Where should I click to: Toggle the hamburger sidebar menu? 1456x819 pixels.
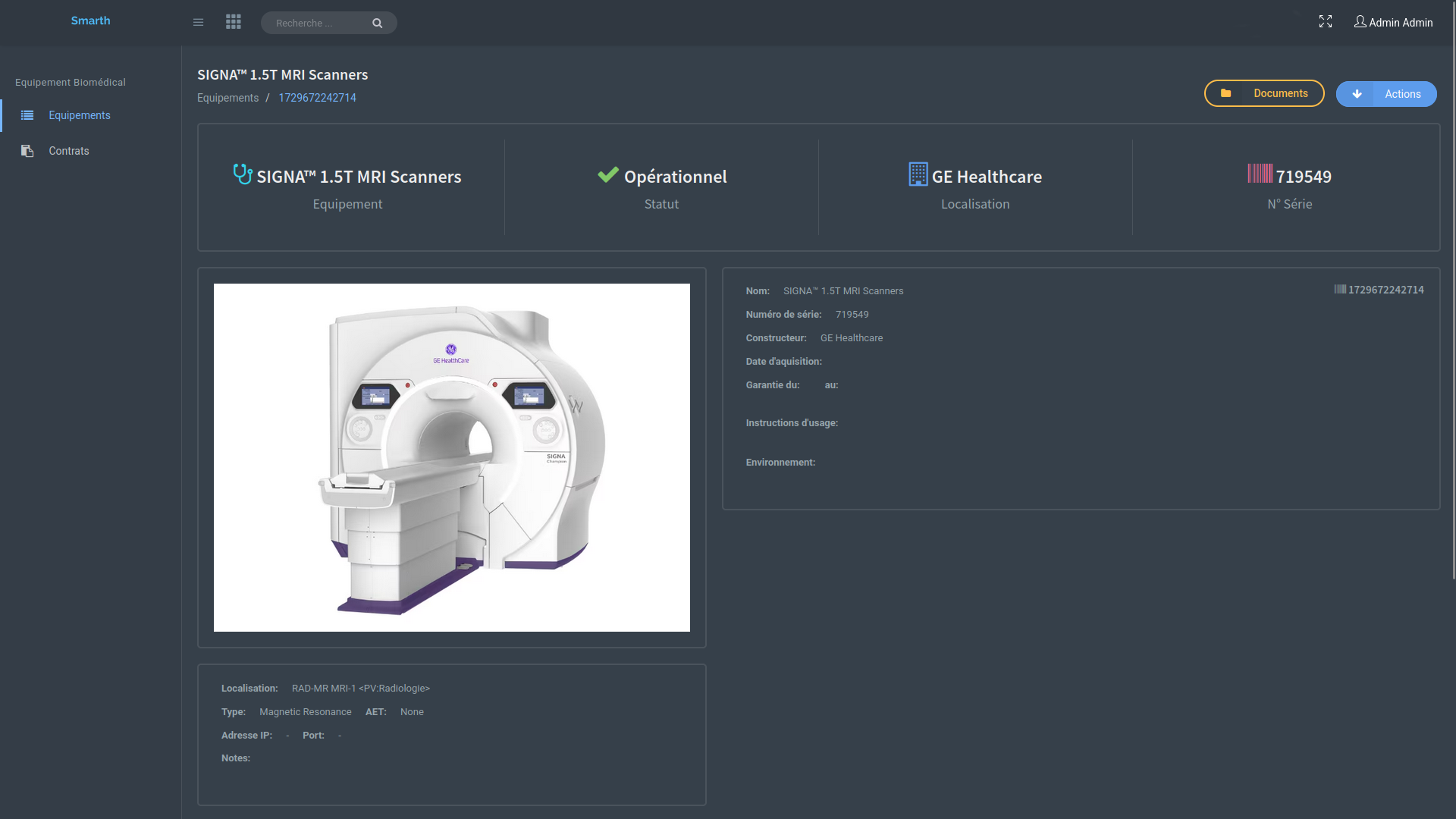pyautogui.click(x=199, y=23)
